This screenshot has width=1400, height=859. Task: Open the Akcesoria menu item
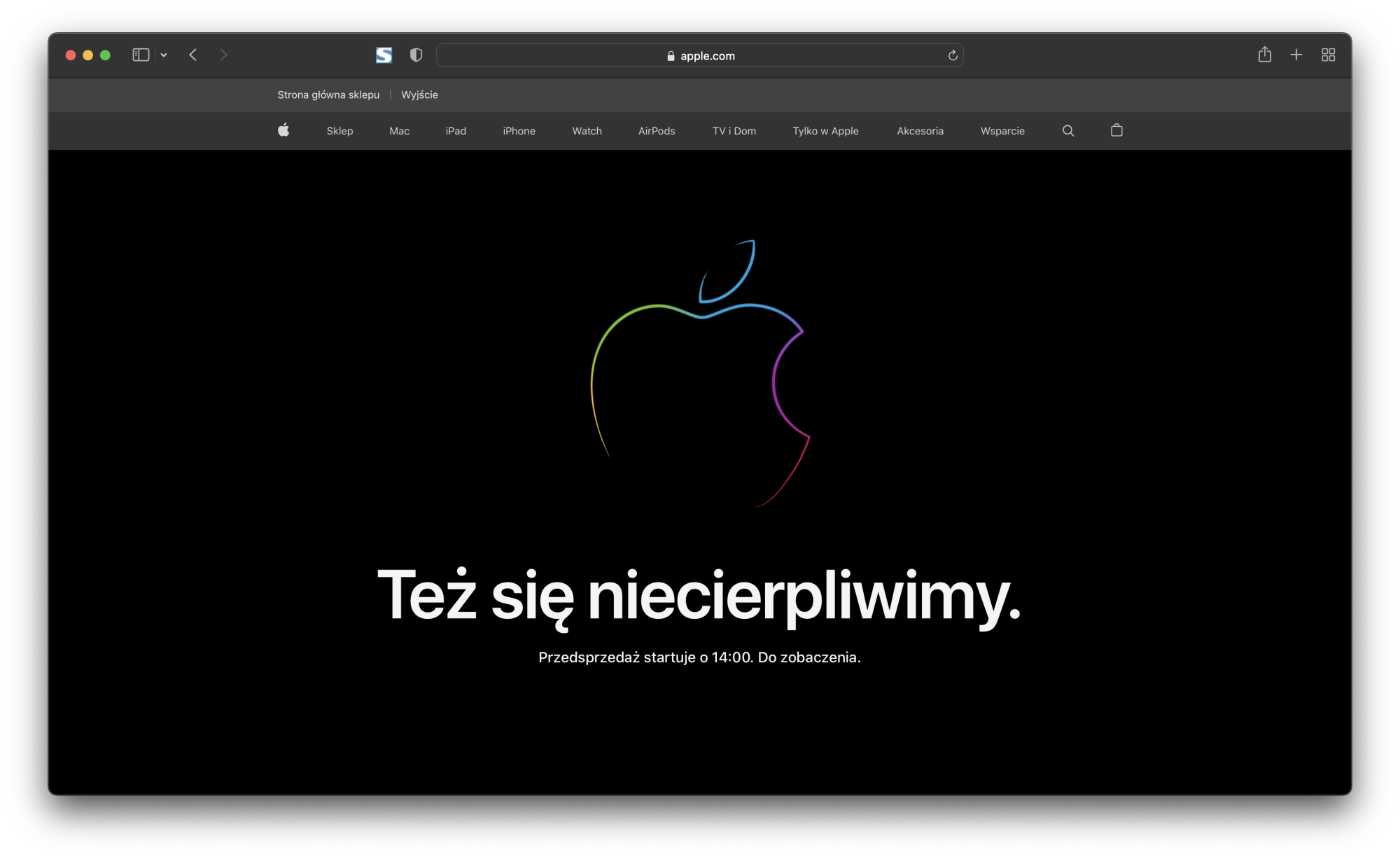[920, 131]
